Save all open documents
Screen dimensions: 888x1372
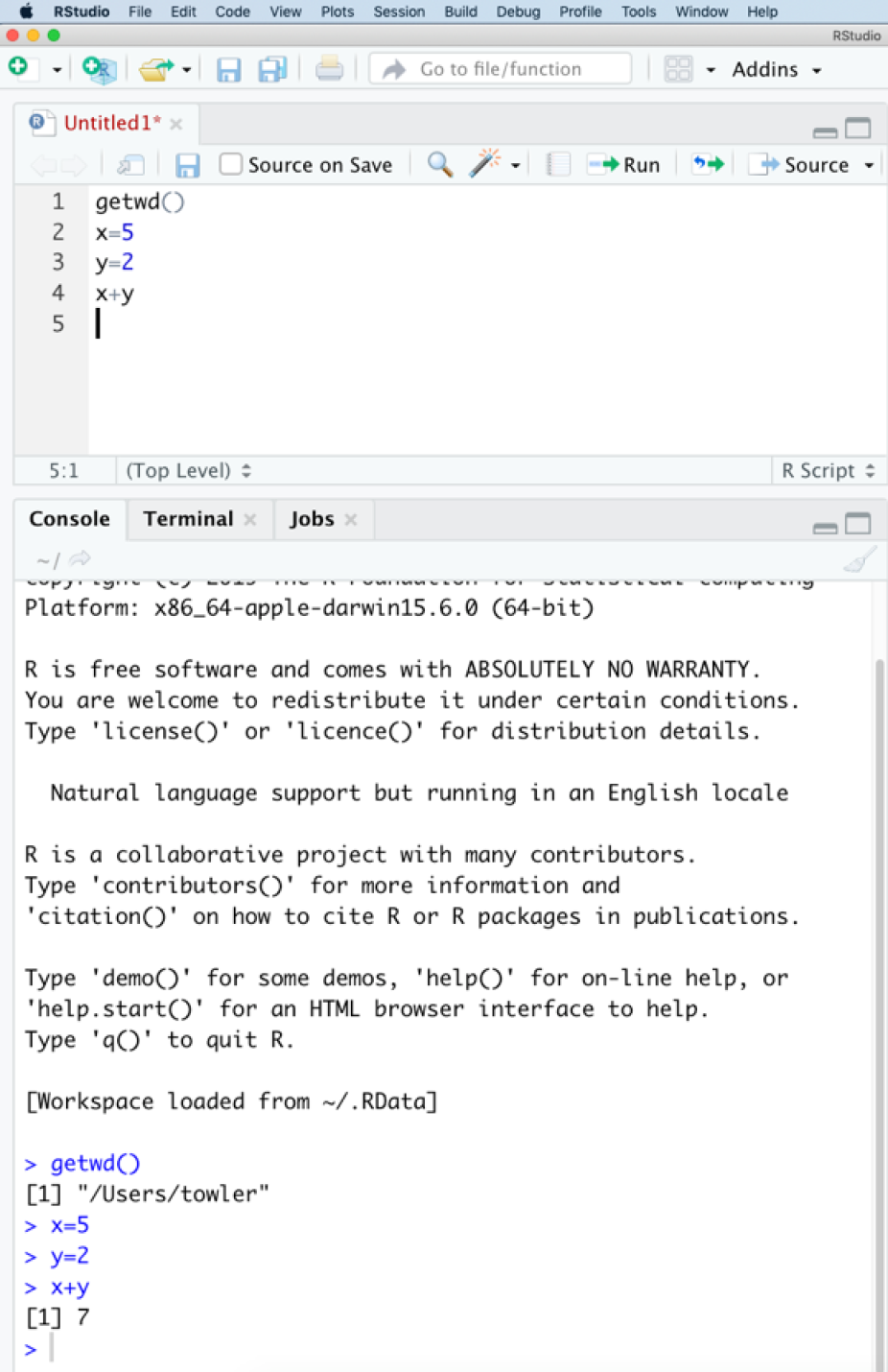pos(272,70)
